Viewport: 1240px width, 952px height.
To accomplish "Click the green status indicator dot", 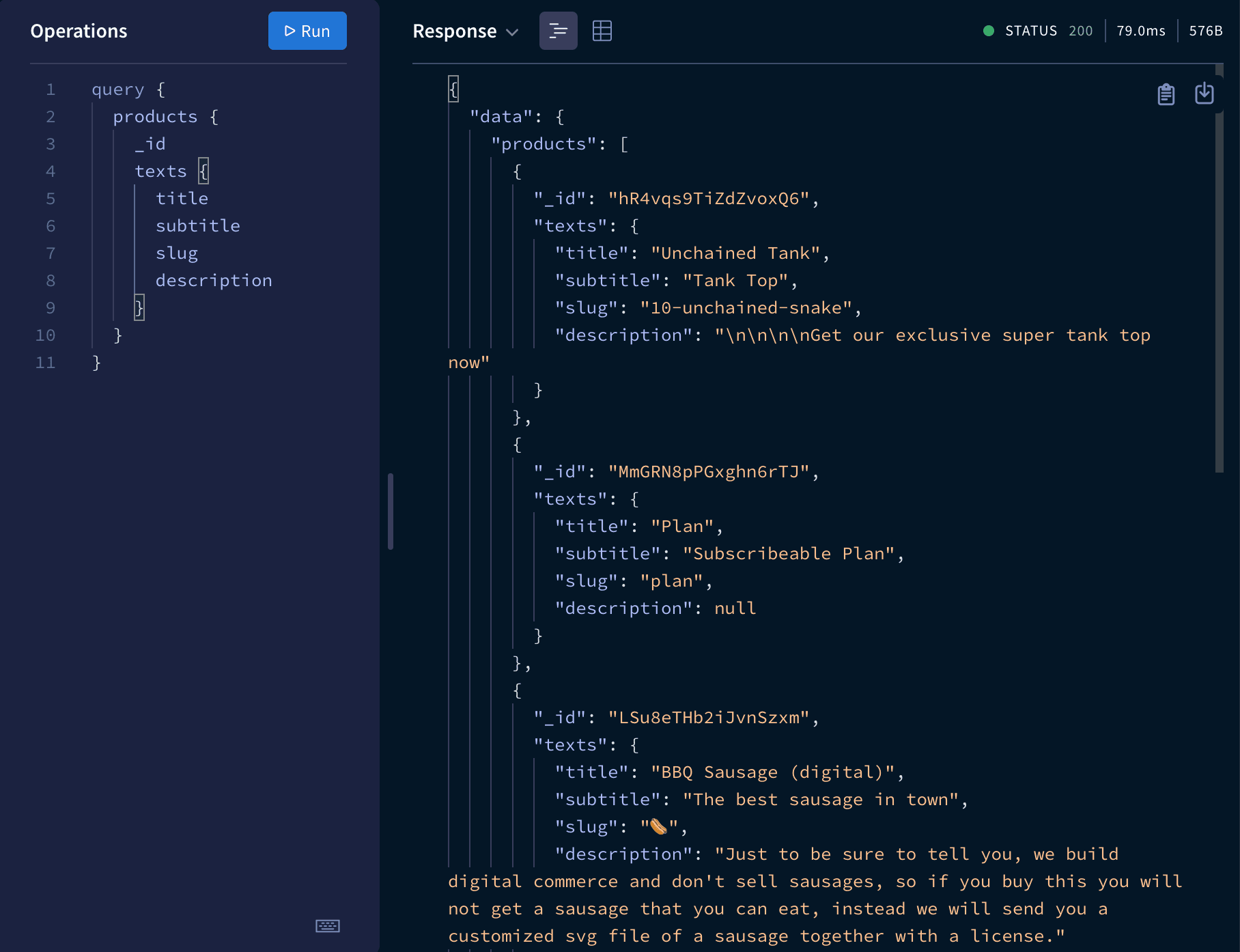I will point(988,31).
